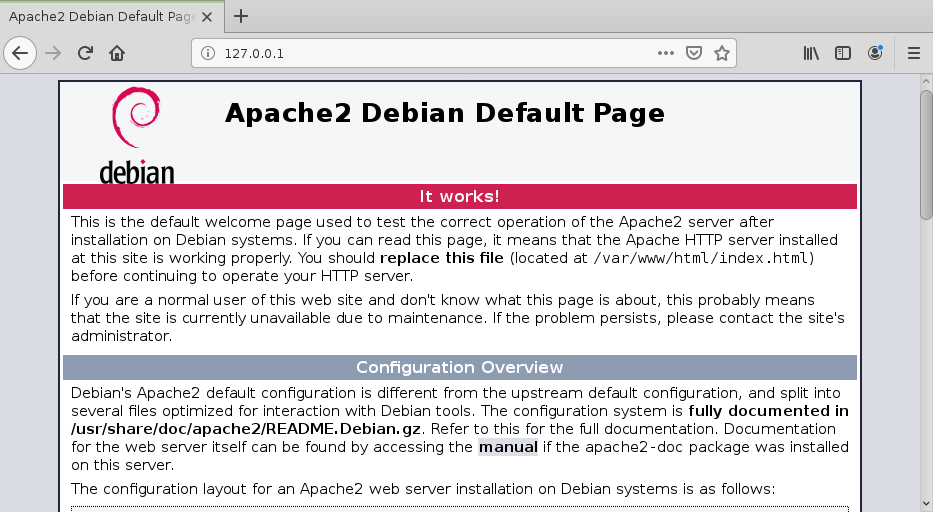Click the bold "replace this file" text

(442, 258)
